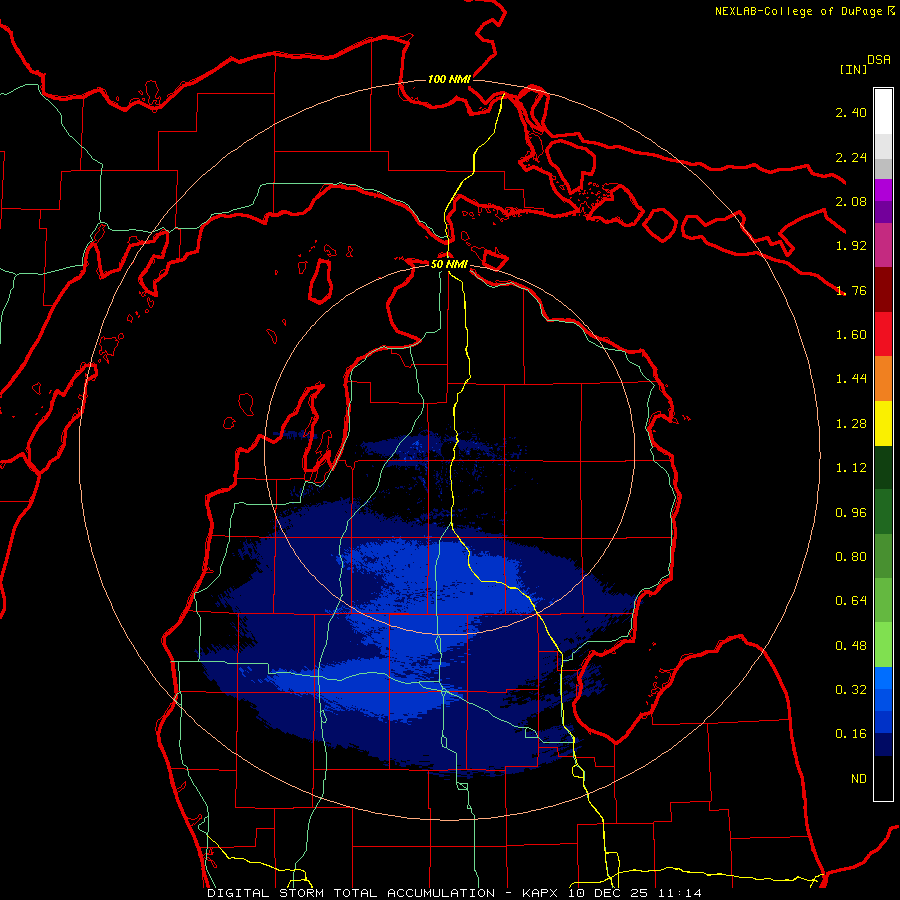The height and width of the screenshot is (900, 900).
Task: Click the 1.76 legend value
Action: [x=851, y=290]
